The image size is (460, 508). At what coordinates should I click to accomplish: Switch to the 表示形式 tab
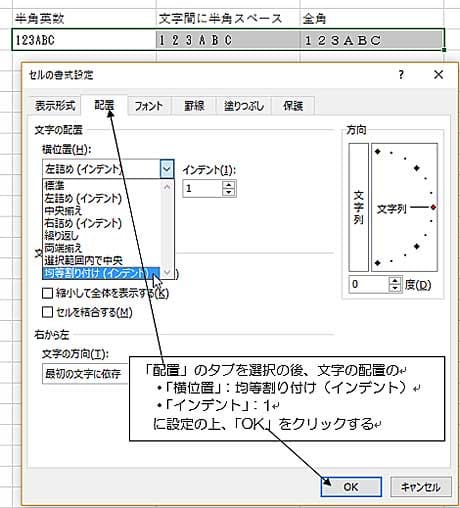55,106
